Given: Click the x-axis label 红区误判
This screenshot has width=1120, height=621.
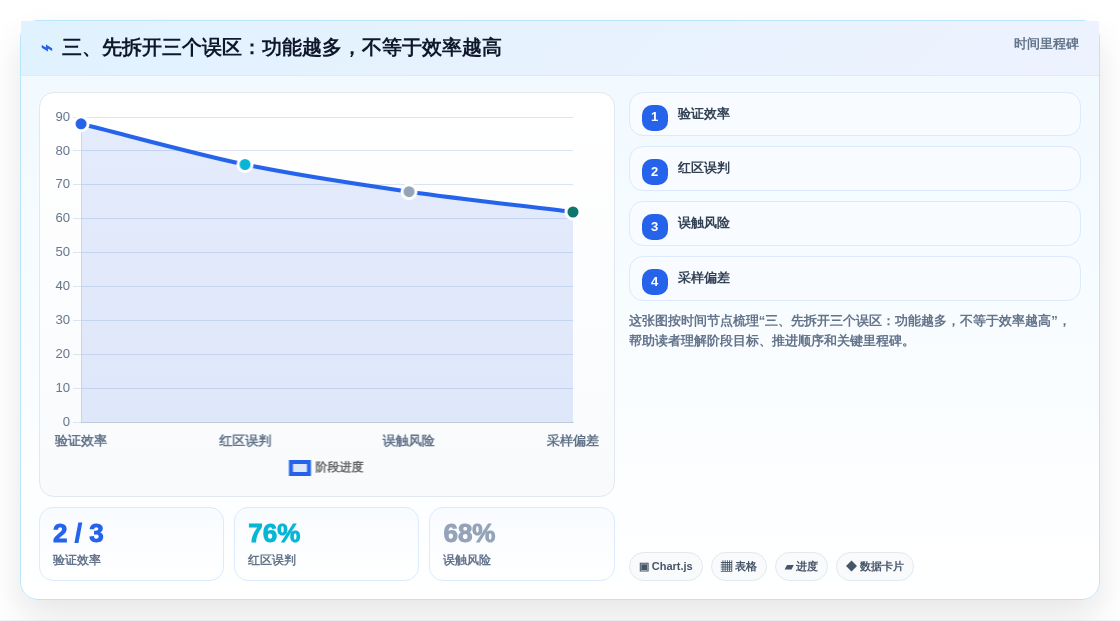Looking at the screenshot, I should tap(245, 441).
